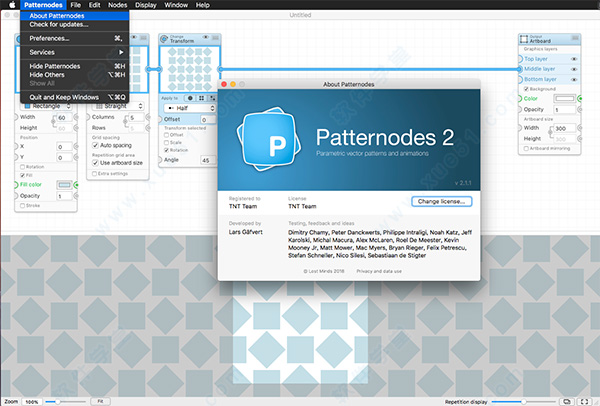This screenshot has width=600, height=406.
Task: Click the Transform node output connector
Action: [220, 69]
